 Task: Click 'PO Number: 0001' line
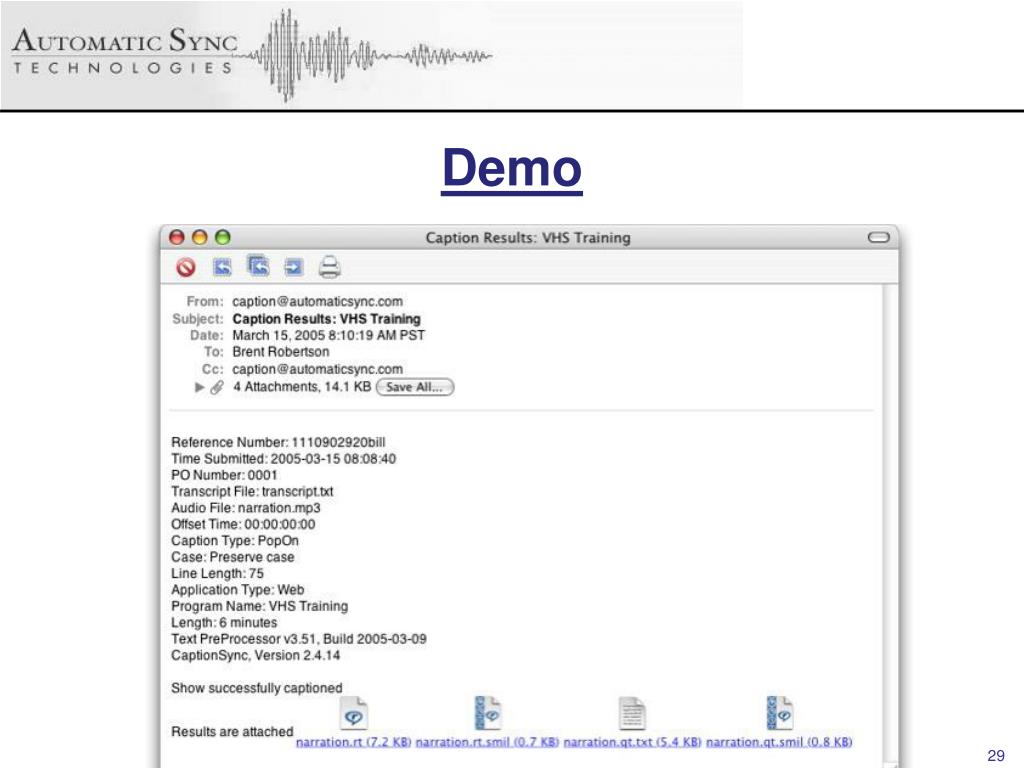point(224,475)
